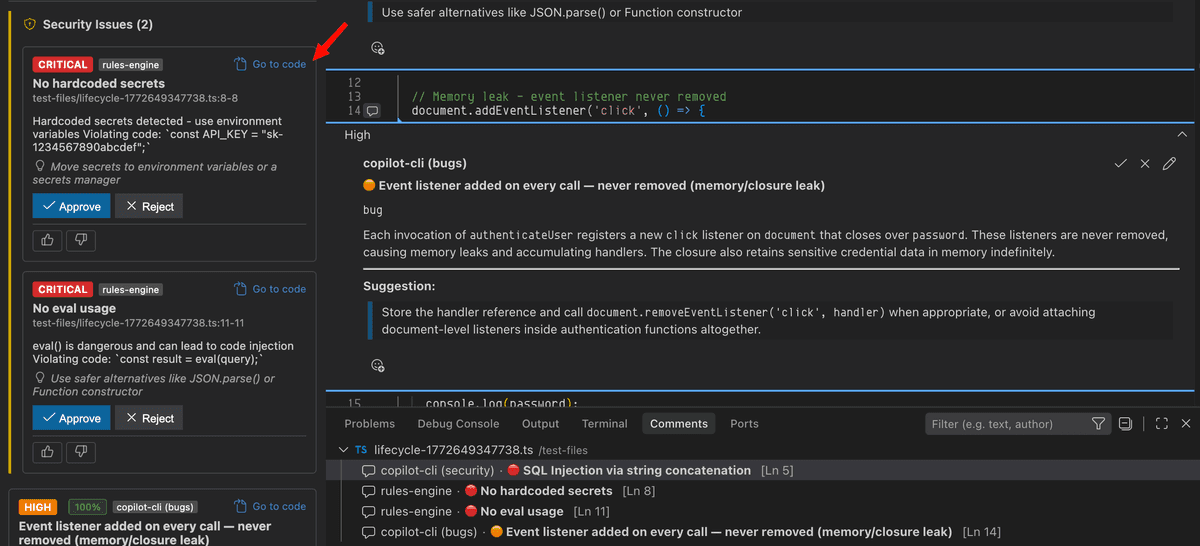
Task: Add reaction to the eval comment above line 12
Action: (x=378, y=48)
